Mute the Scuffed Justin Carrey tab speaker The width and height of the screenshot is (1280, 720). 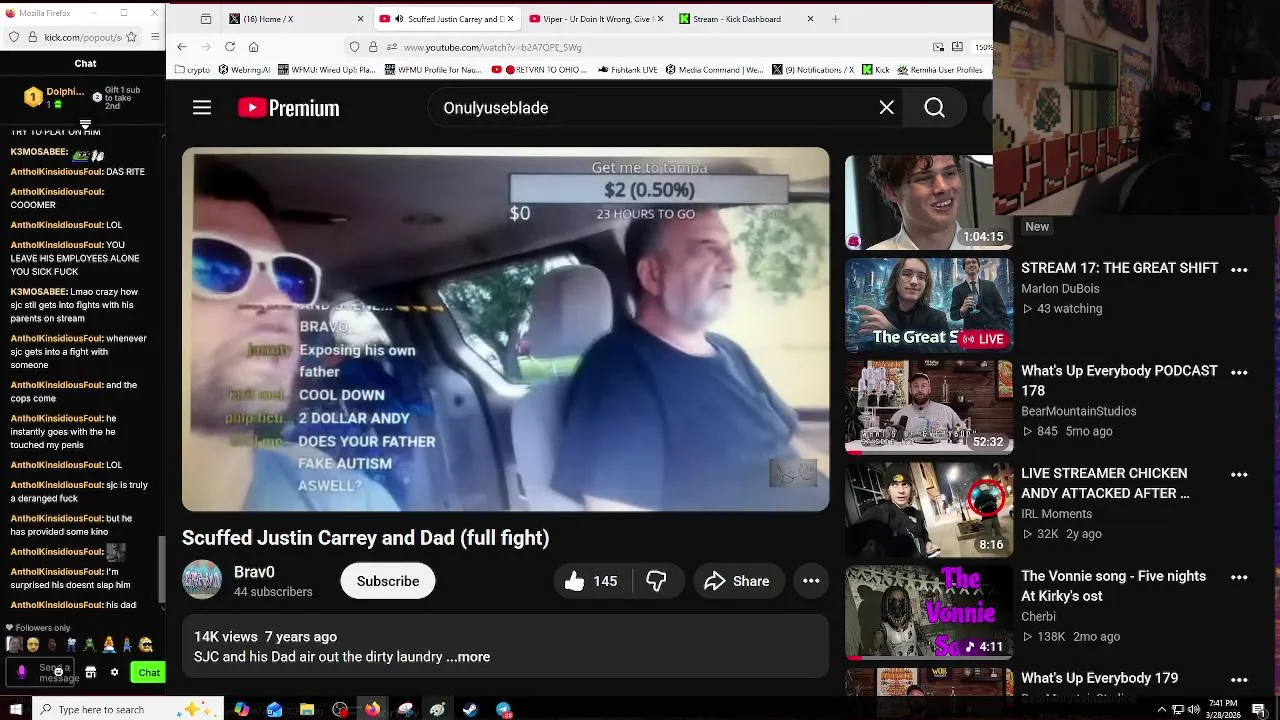[399, 19]
